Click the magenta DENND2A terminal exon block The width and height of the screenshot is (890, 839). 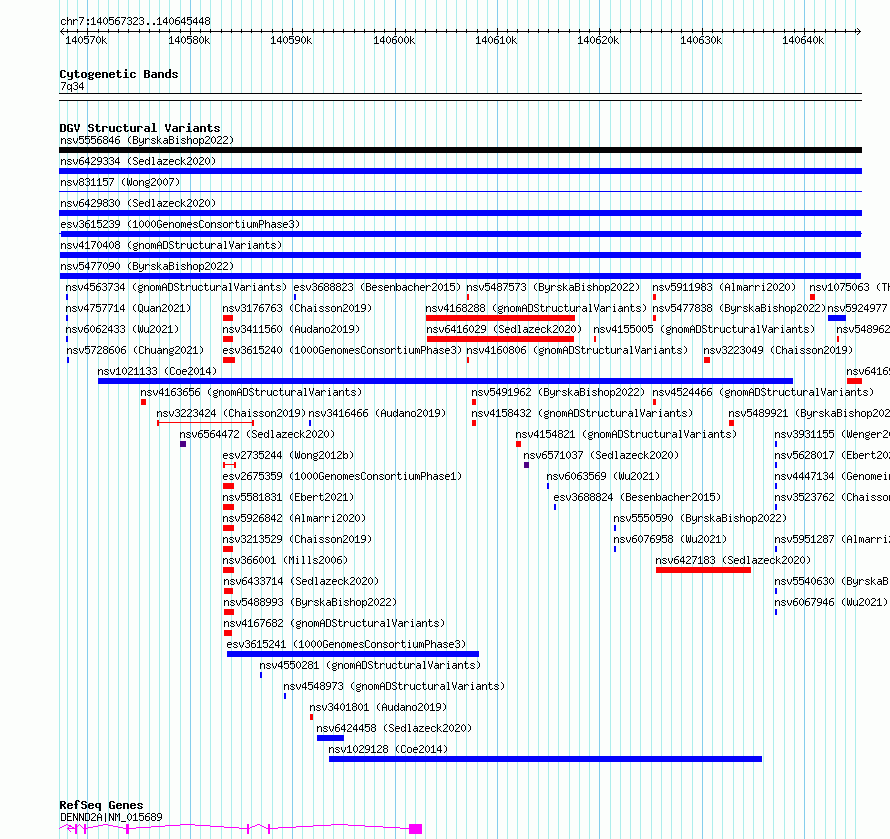point(415,829)
